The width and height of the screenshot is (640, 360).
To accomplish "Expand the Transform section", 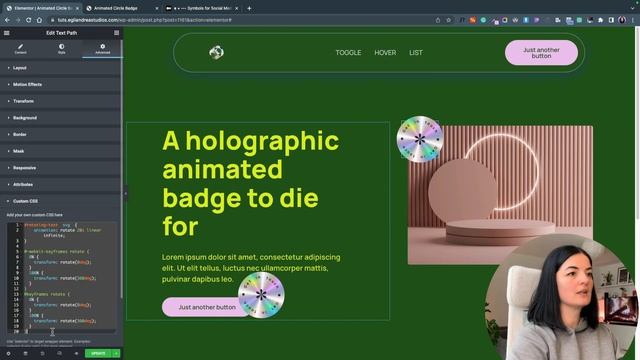I will (x=60, y=101).
